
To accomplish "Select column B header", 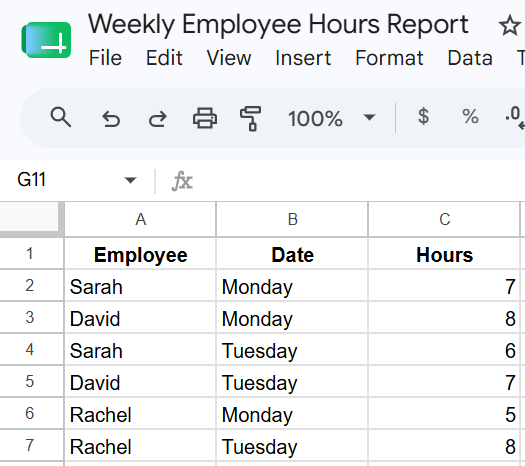I will coord(292,220).
